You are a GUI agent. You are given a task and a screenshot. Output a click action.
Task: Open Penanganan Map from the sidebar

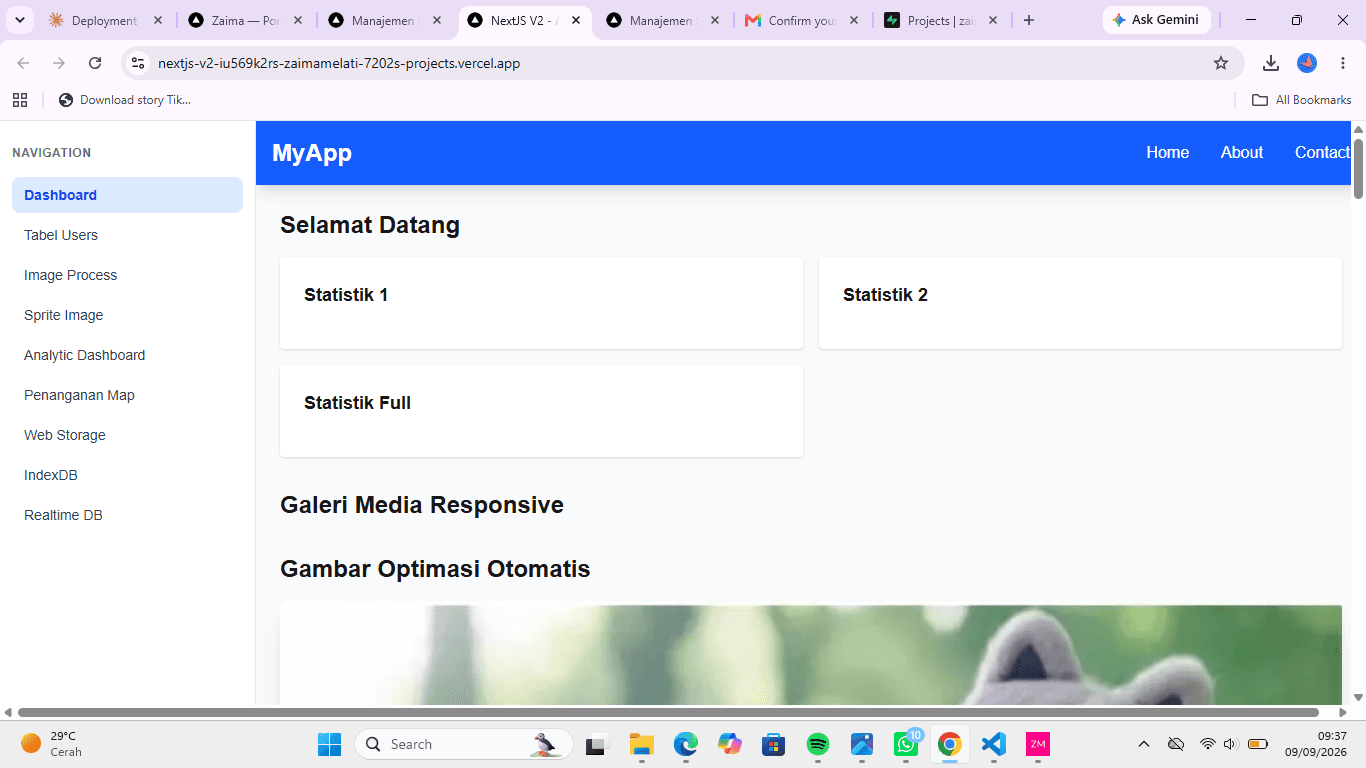coord(127,395)
